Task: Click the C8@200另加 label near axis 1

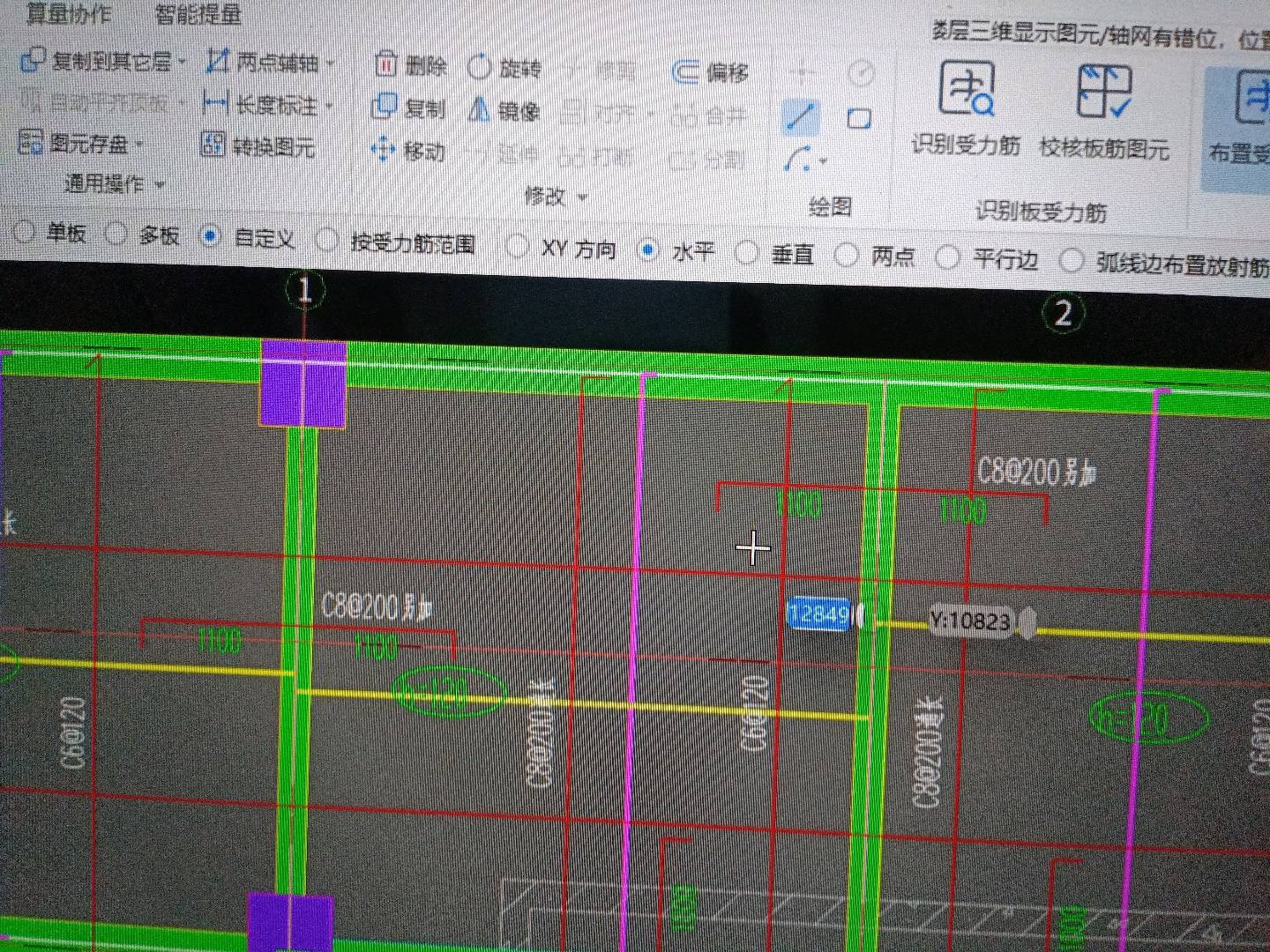Action: pos(377,606)
